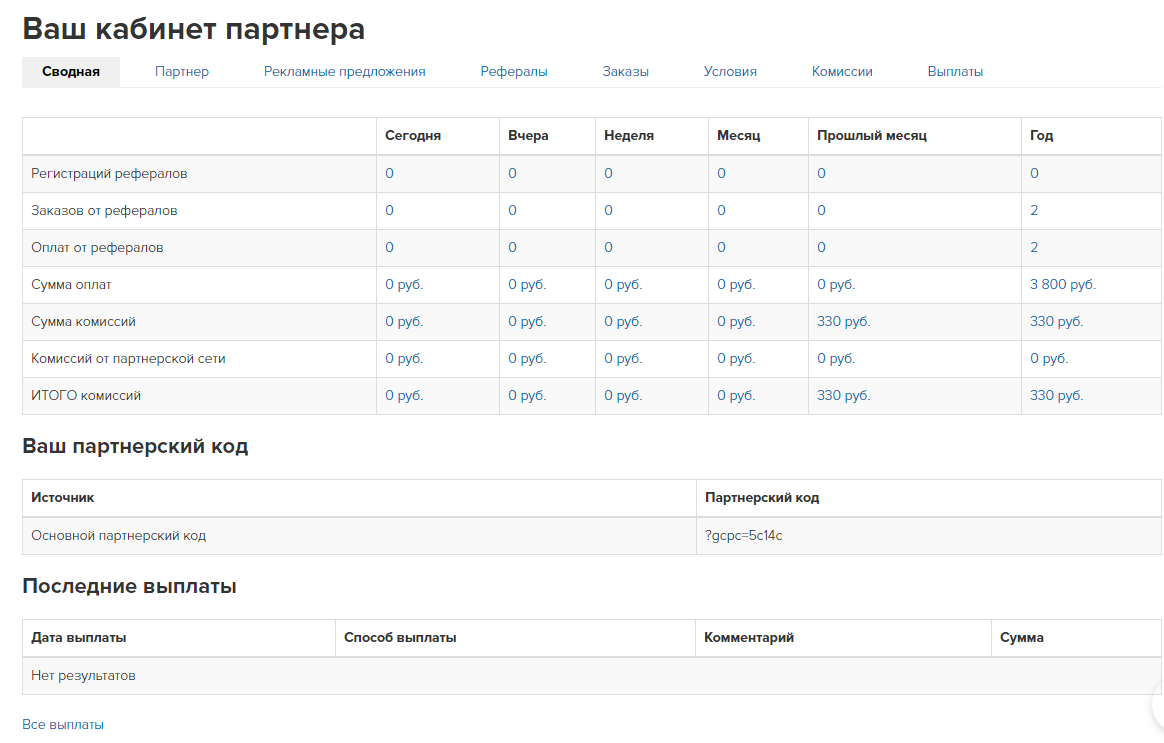Click Сумма оплат value for Неделя

click(x=623, y=284)
